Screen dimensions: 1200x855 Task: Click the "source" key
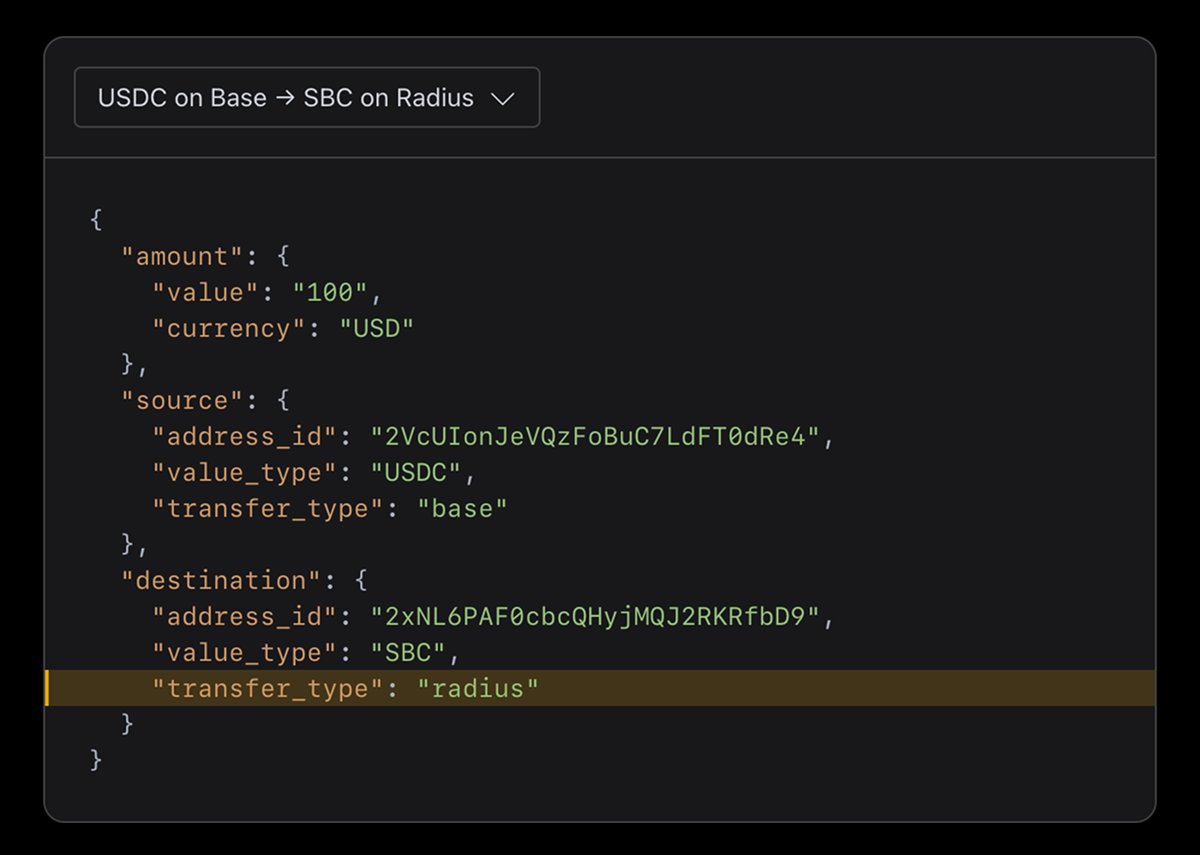[x=182, y=400]
